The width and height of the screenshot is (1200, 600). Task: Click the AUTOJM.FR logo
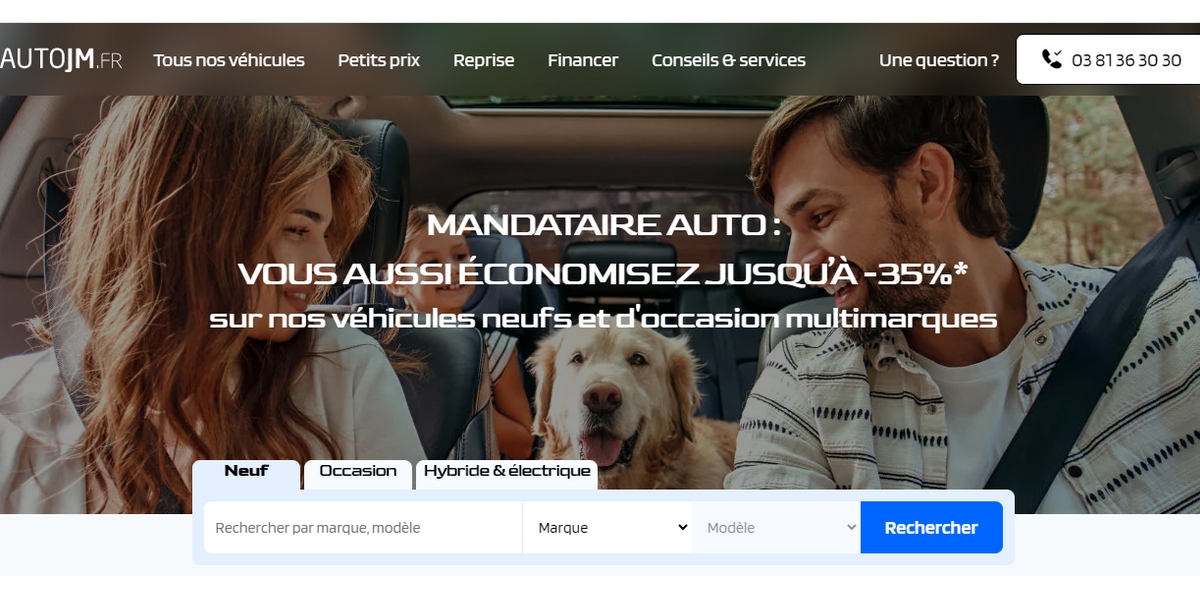click(61, 60)
